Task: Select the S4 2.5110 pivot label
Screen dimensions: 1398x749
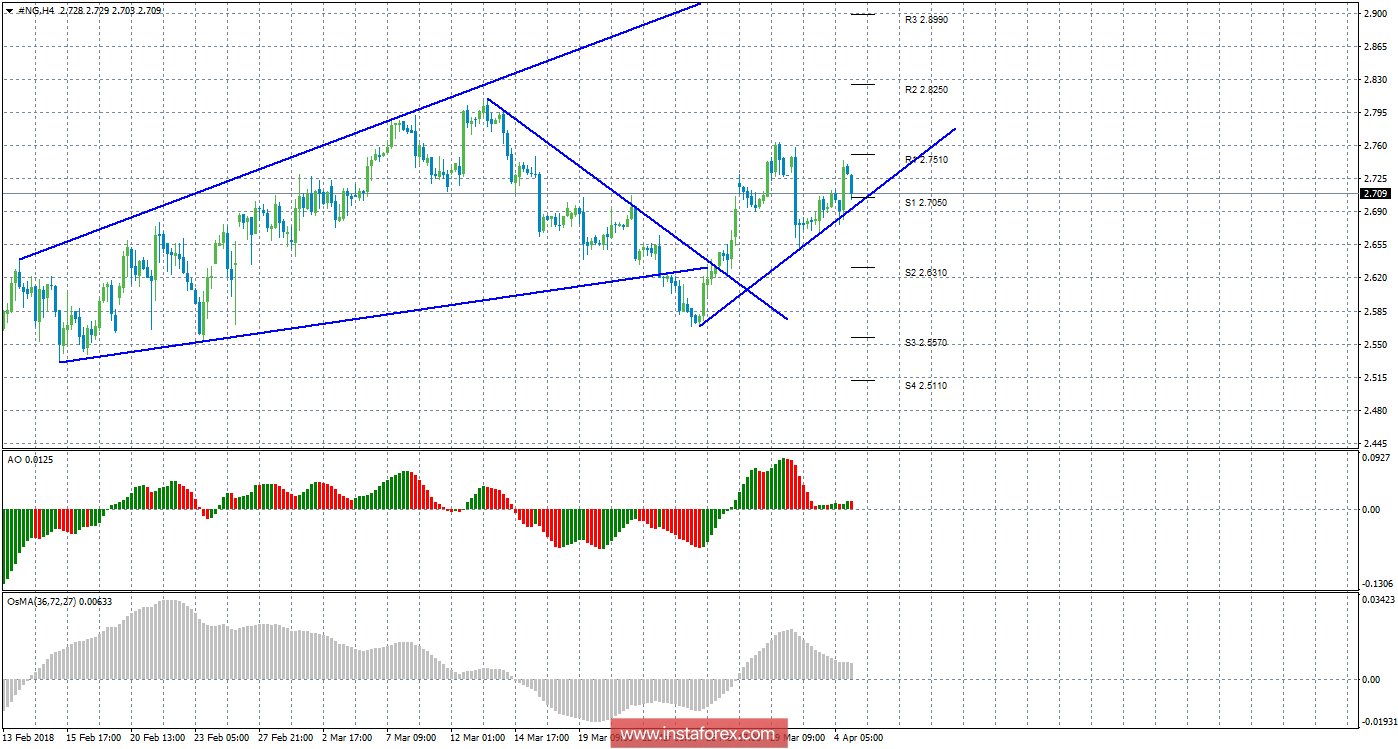Action: tap(926, 386)
